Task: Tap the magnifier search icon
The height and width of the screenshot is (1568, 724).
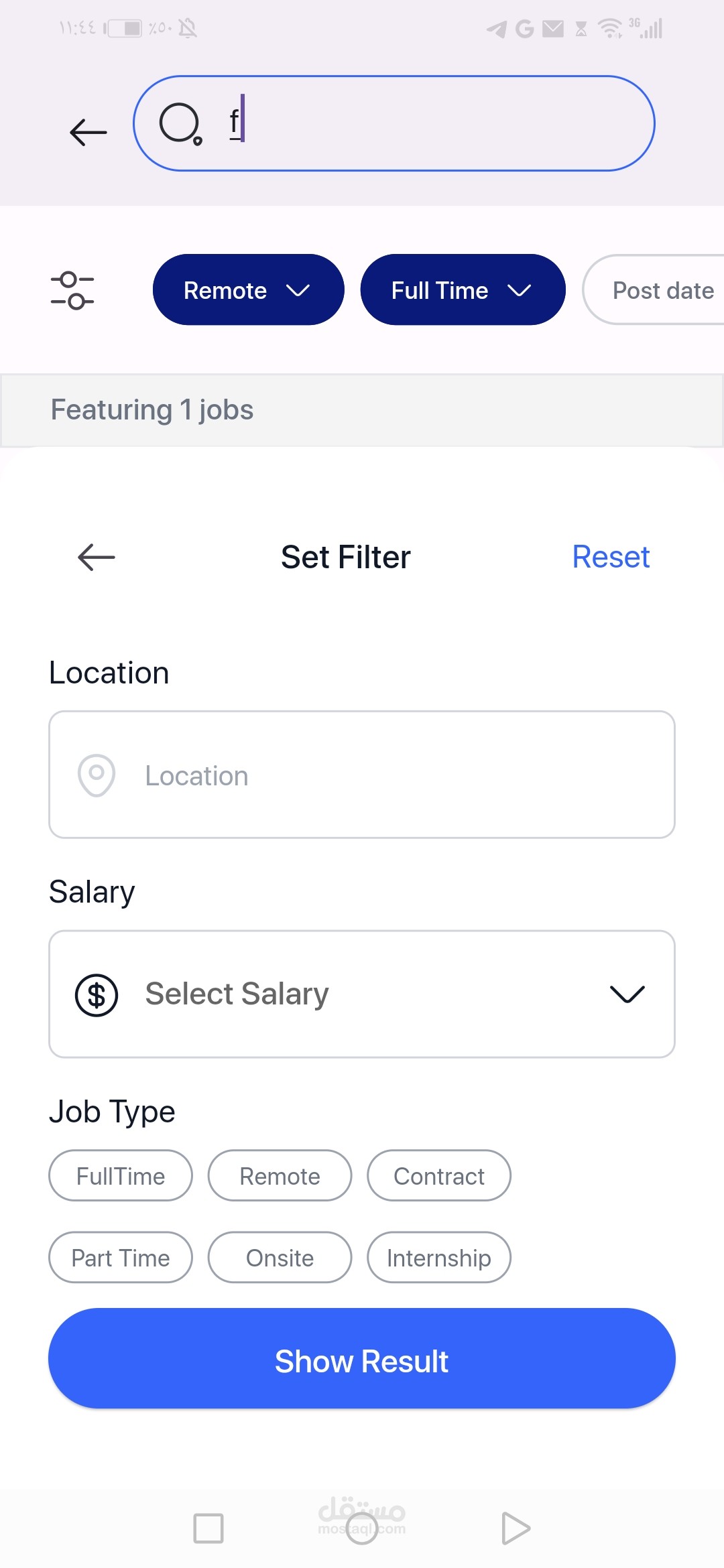Action: (x=180, y=124)
